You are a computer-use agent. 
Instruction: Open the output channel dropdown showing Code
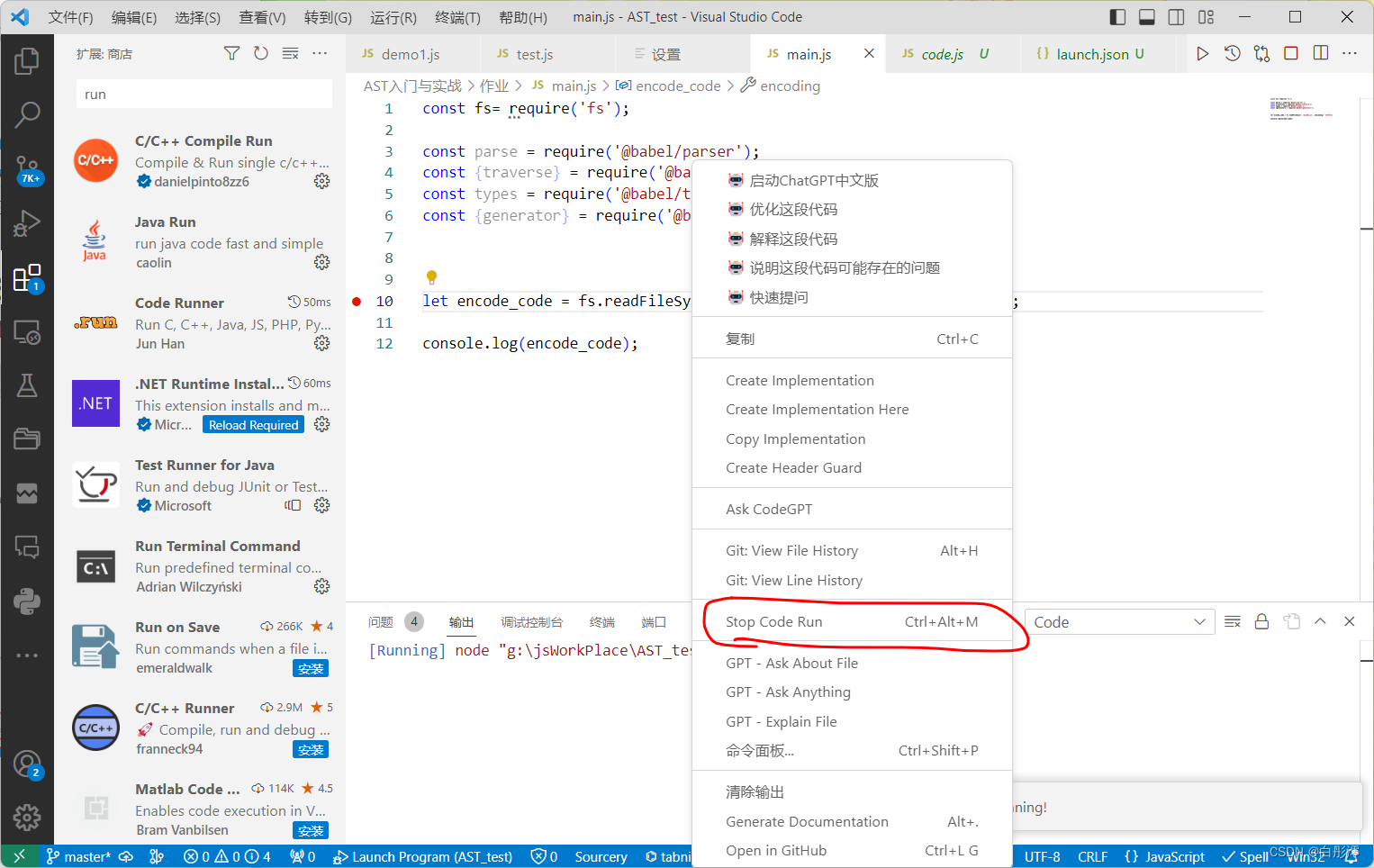pos(1119,622)
